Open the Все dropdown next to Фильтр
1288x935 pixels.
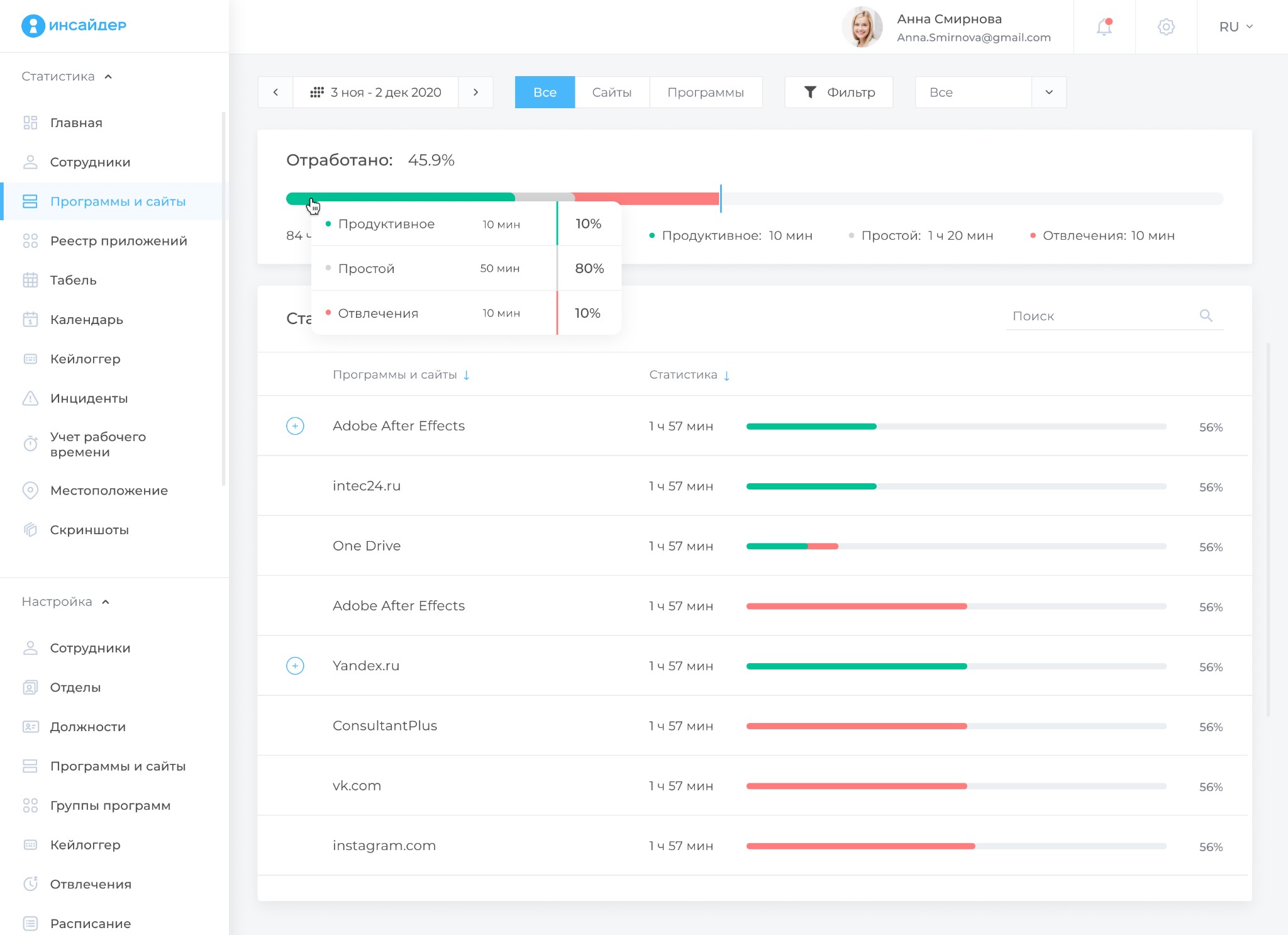1048,92
